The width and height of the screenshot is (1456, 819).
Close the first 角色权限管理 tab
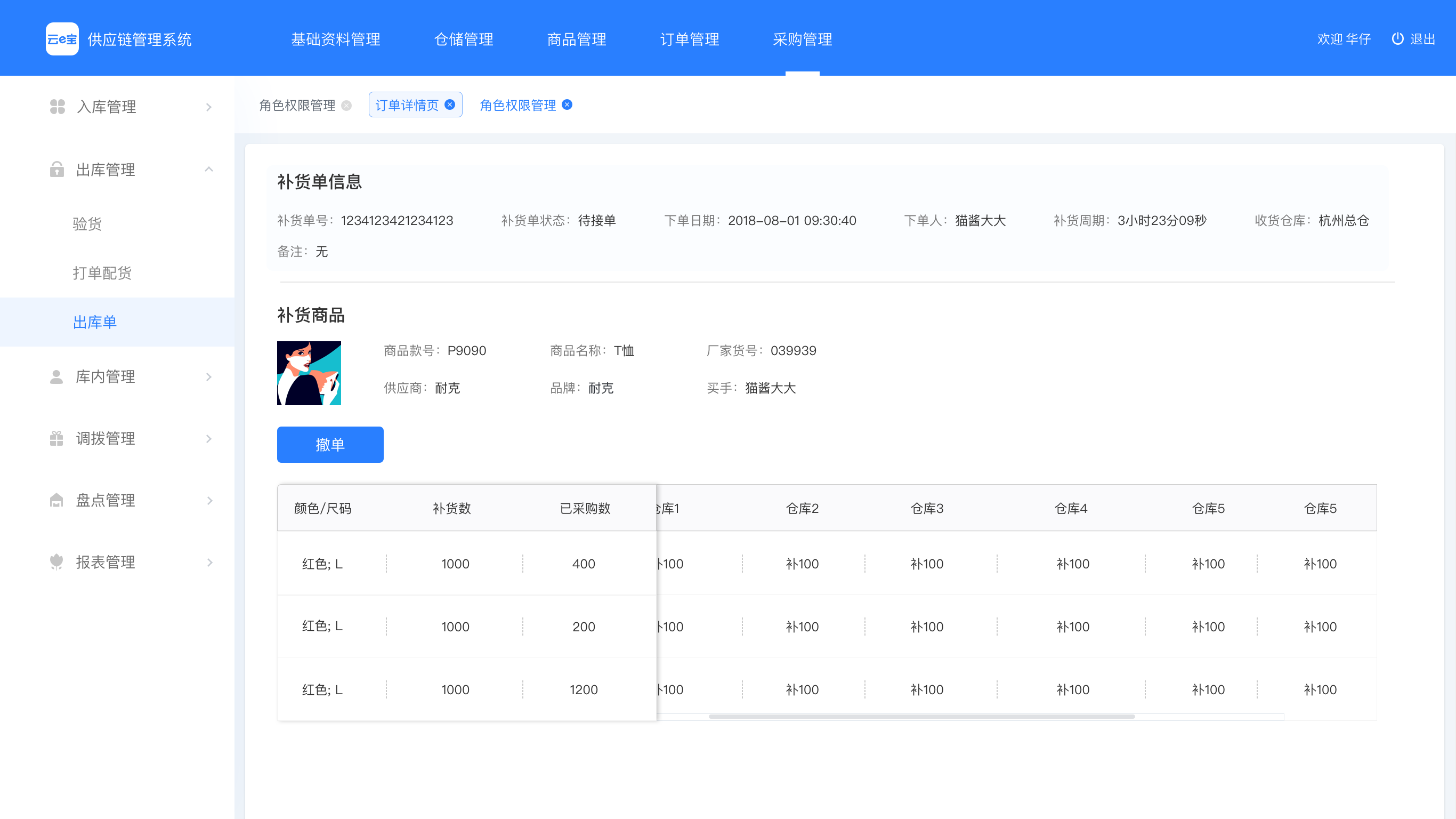346,105
